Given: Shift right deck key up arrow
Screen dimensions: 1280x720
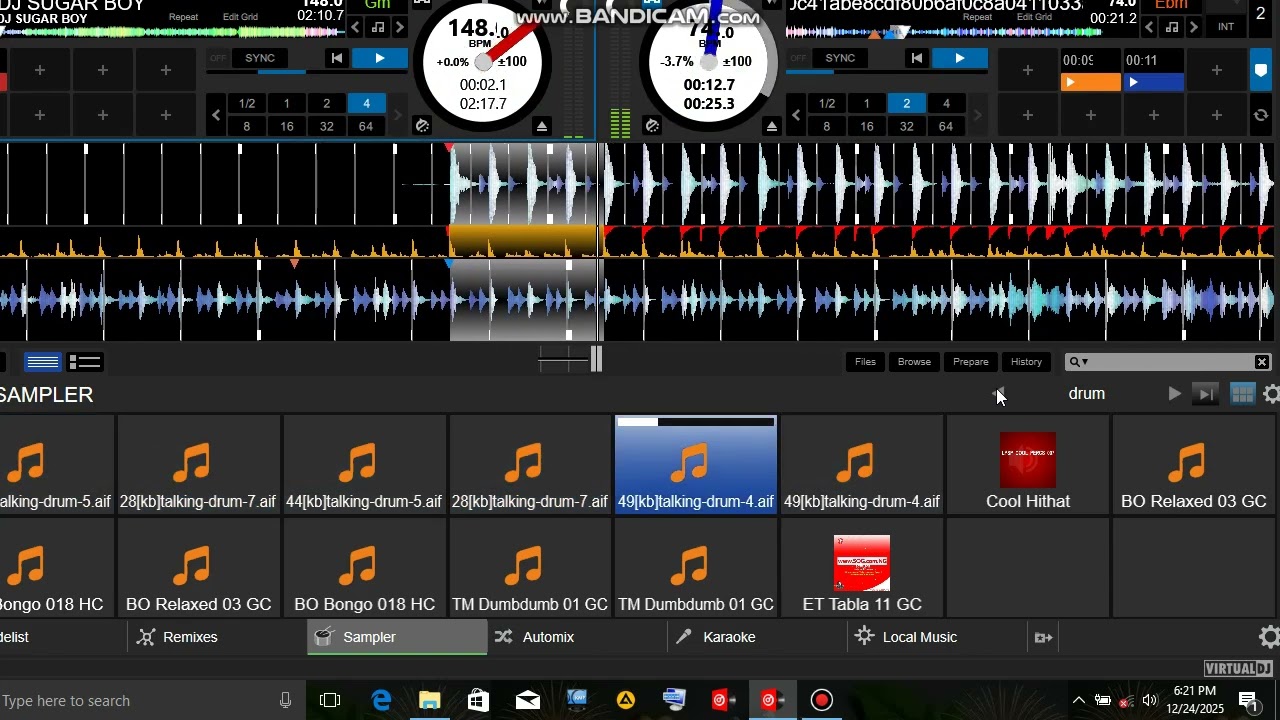Looking at the screenshot, I should (1193, 27).
